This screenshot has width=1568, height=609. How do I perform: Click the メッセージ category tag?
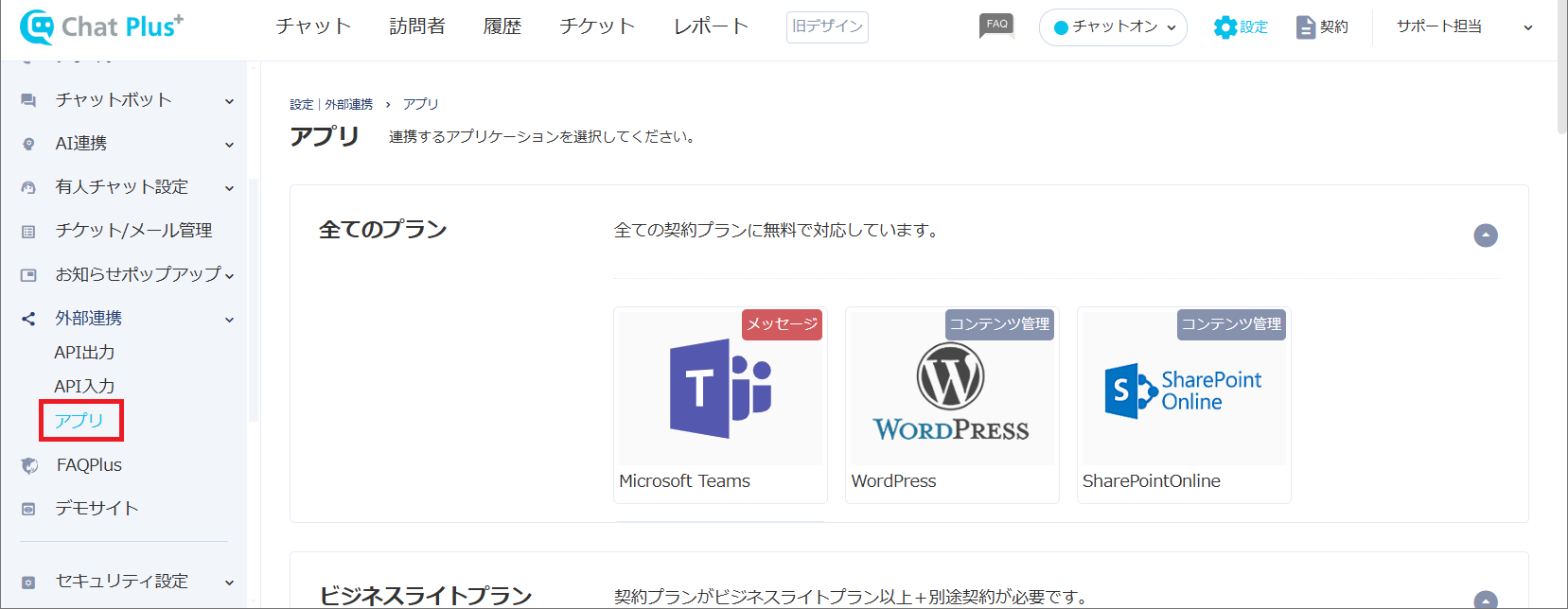tap(782, 324)
